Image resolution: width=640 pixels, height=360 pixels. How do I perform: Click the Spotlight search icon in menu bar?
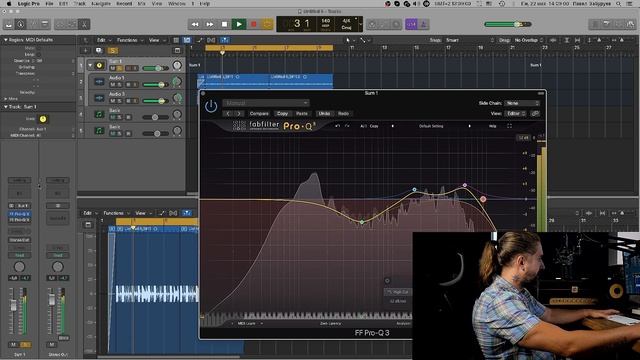coord(619,4)
